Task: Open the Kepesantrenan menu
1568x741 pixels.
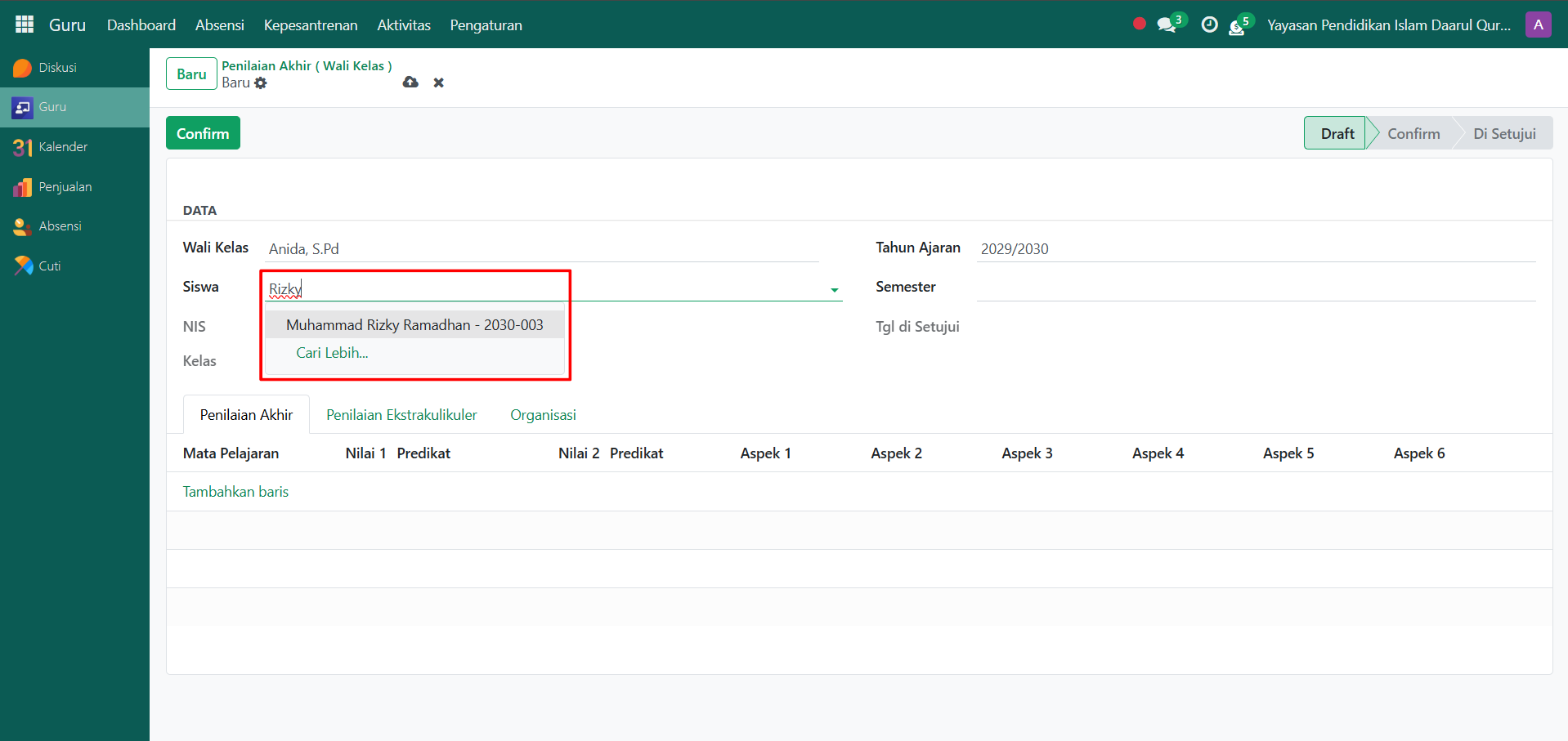Action: coord(310,25)
